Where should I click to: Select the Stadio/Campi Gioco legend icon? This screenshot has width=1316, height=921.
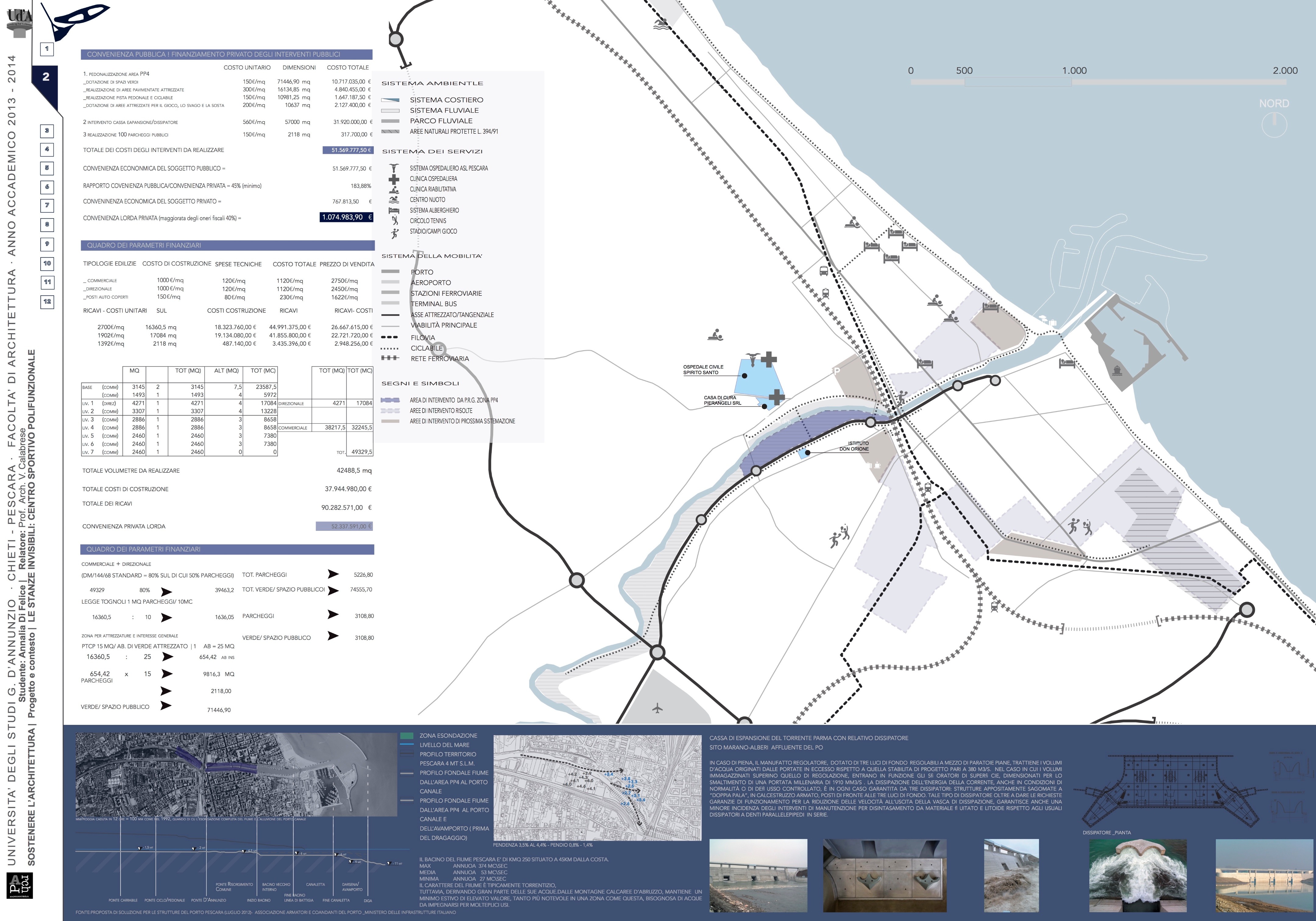tap(394, 233)
